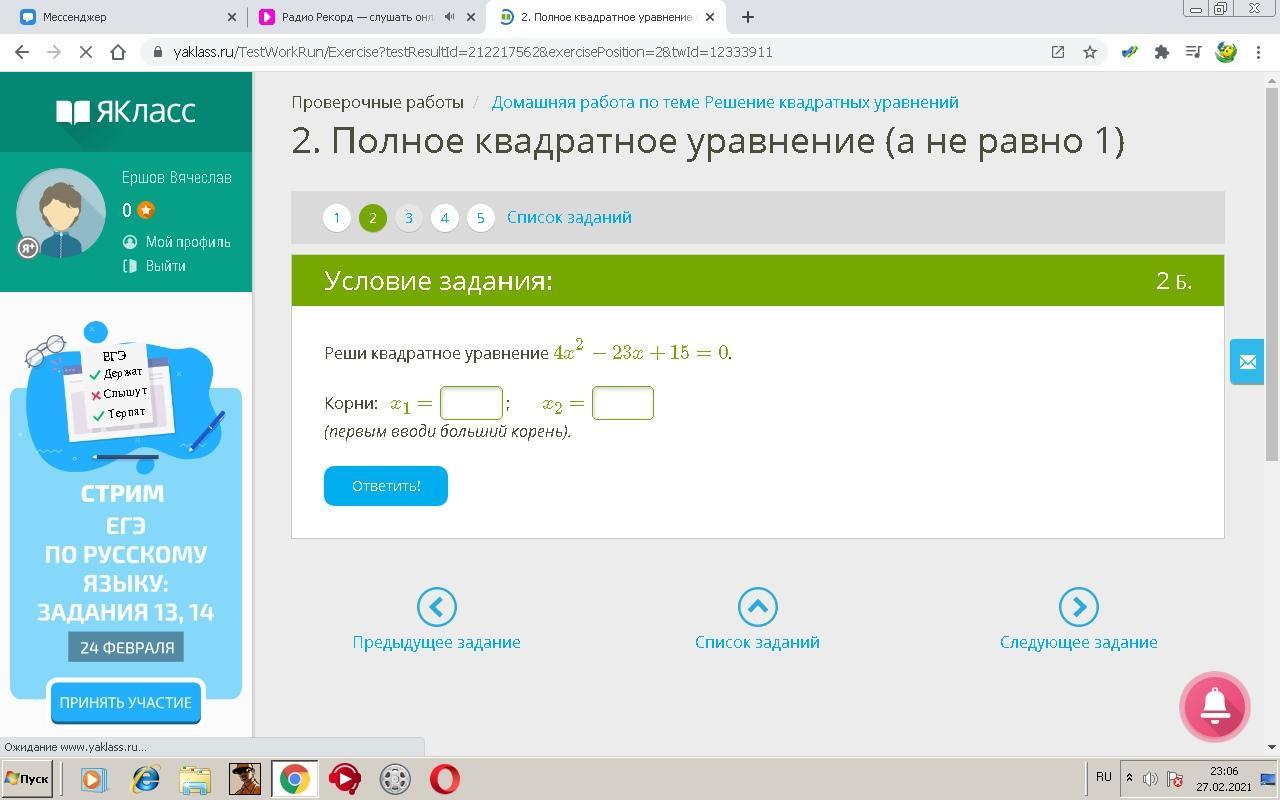Click the pink notification bell icon
Viewport: 1280px width, 800px height.
pos(1215,706)
